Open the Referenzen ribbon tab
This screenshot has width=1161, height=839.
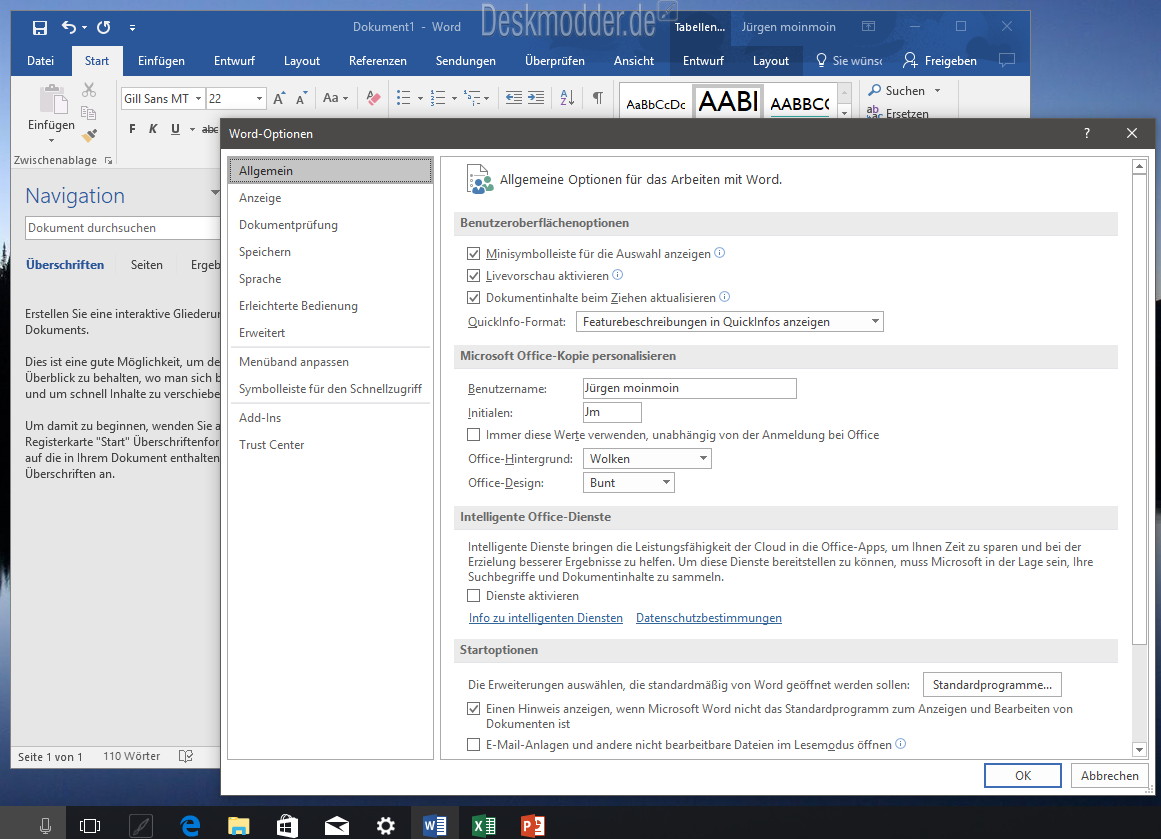tap(378, 61)
